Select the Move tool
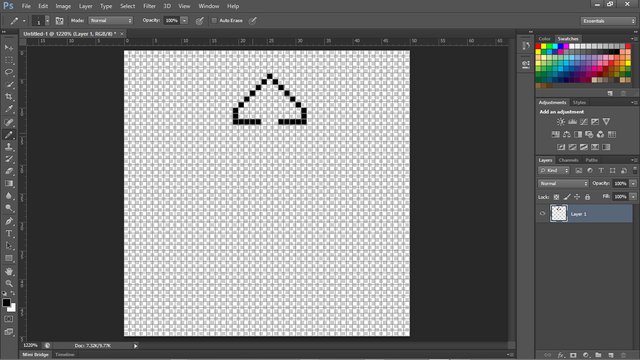The width and height of the screenshot is (640, 360). pos(9,48)
